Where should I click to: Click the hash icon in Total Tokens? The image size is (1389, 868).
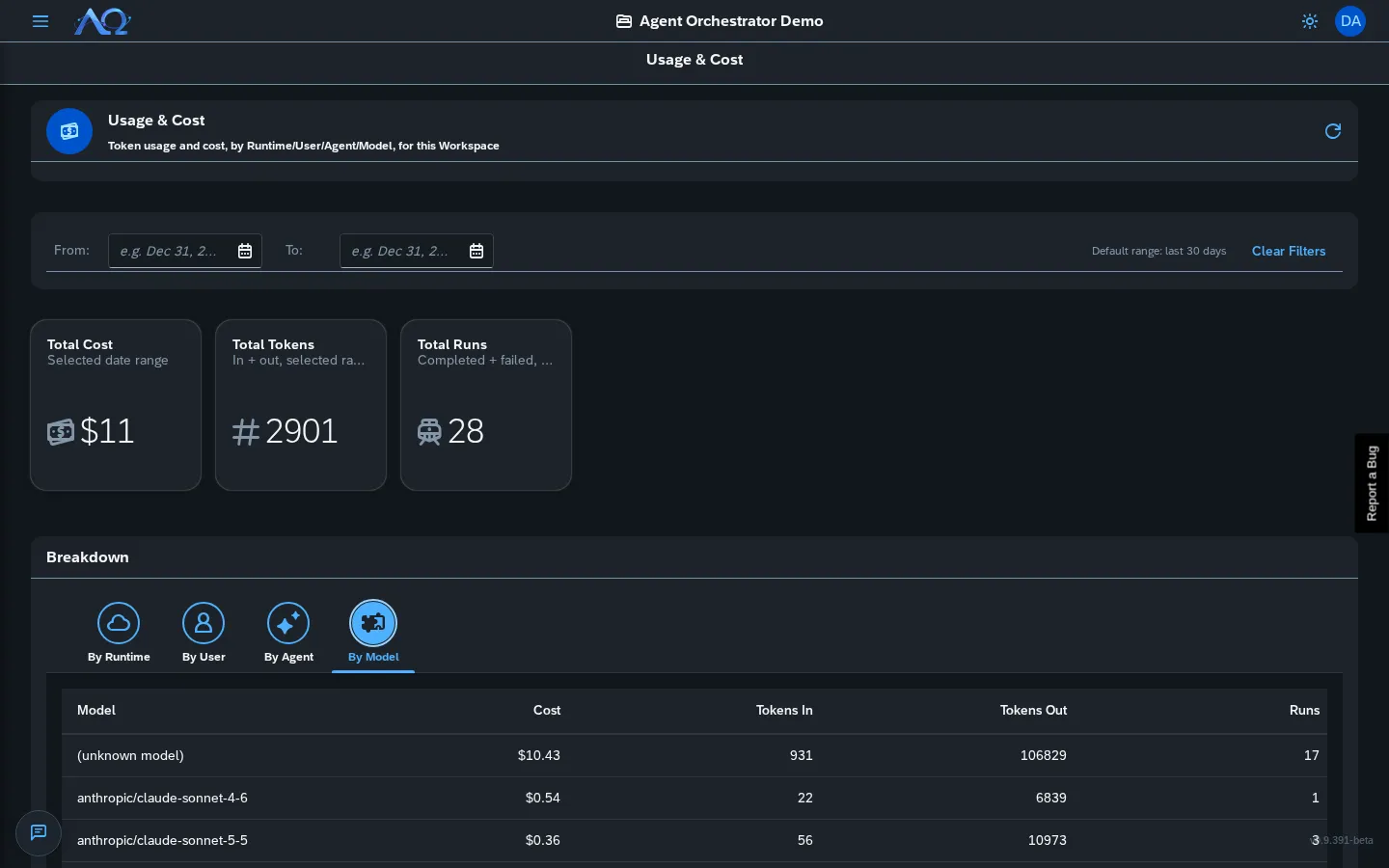coord(246,431)
